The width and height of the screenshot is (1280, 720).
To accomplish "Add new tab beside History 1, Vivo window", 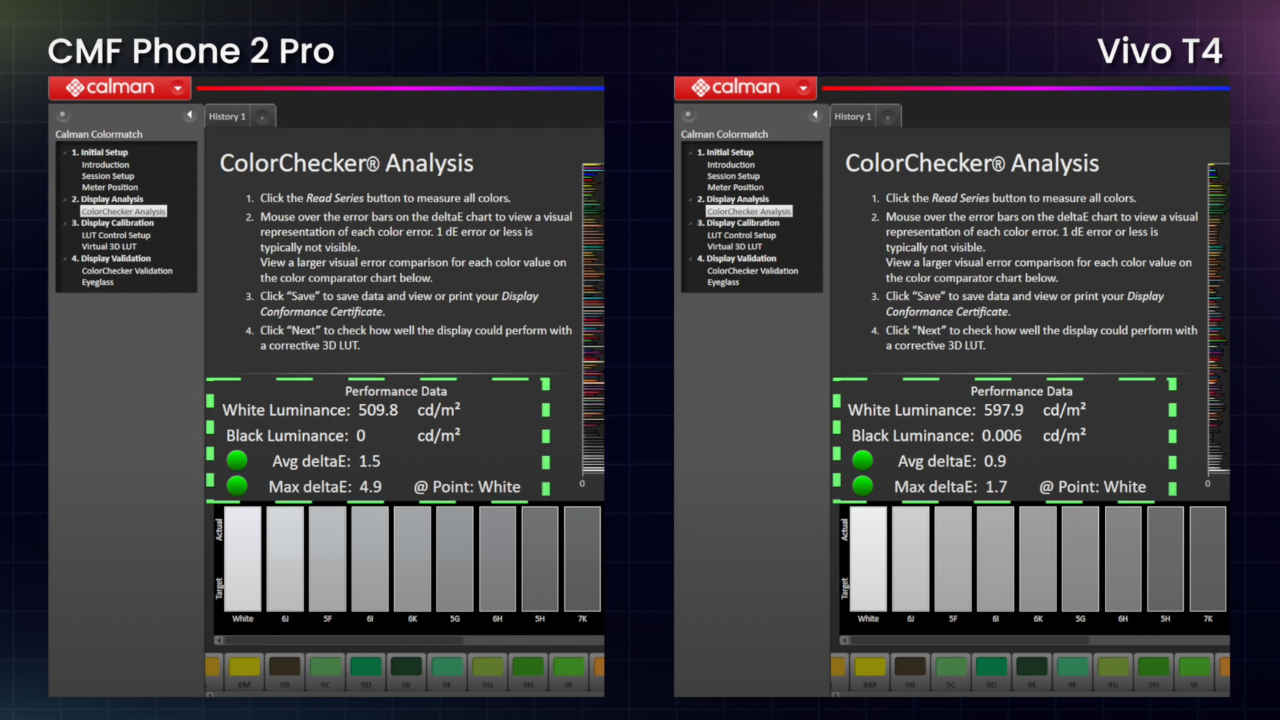I will pos(888,117).
